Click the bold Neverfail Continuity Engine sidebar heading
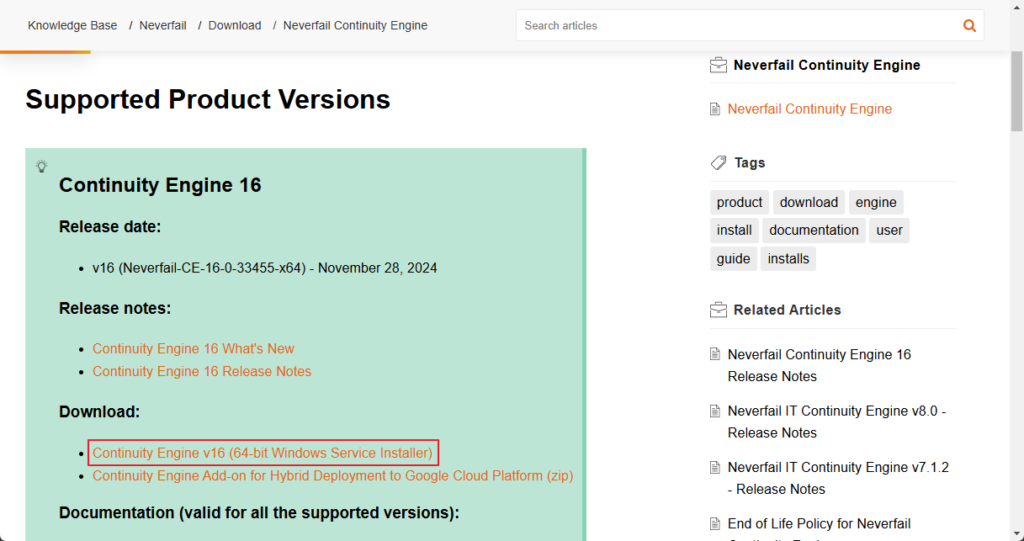 (x=827, y=65)
